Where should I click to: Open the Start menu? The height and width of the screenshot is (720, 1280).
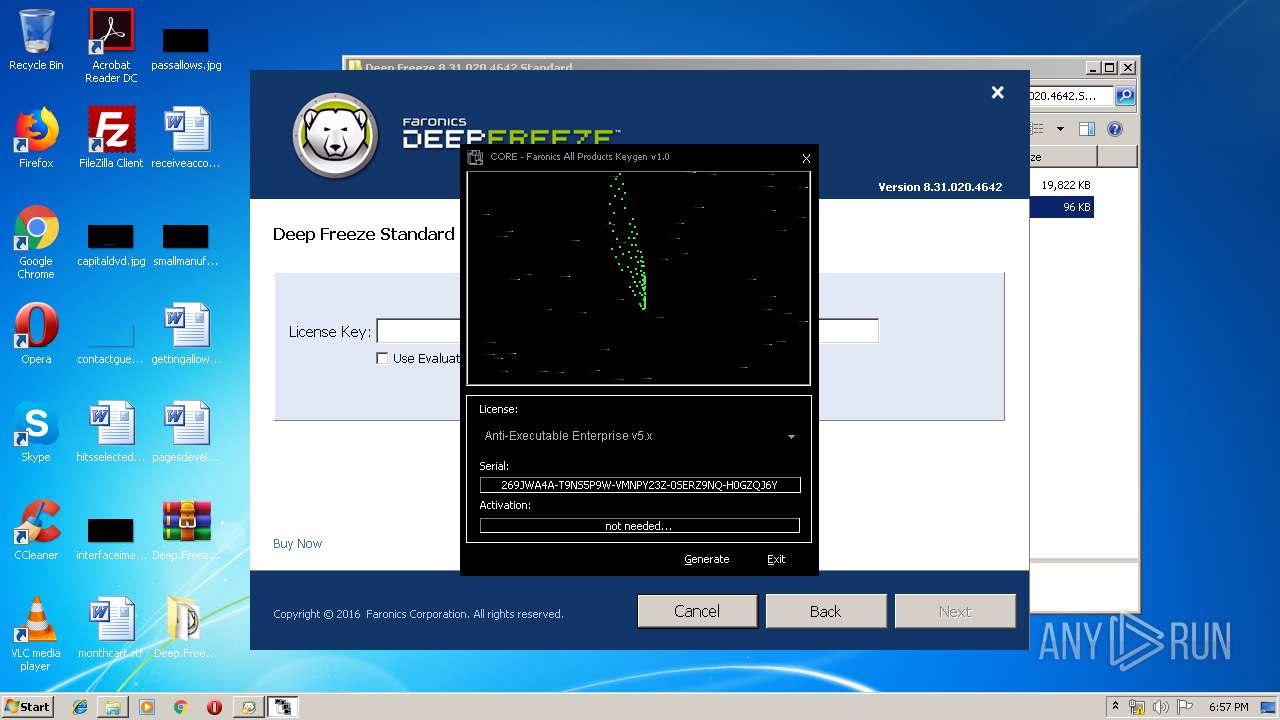point(28,707)
